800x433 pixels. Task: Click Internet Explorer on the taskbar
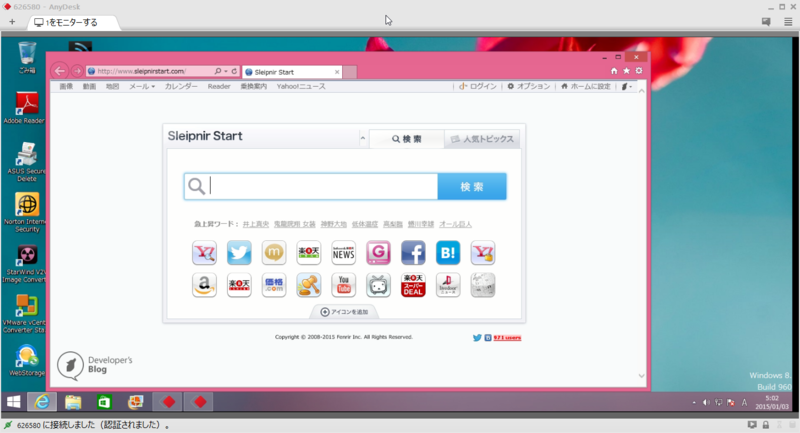coord(42,402)
